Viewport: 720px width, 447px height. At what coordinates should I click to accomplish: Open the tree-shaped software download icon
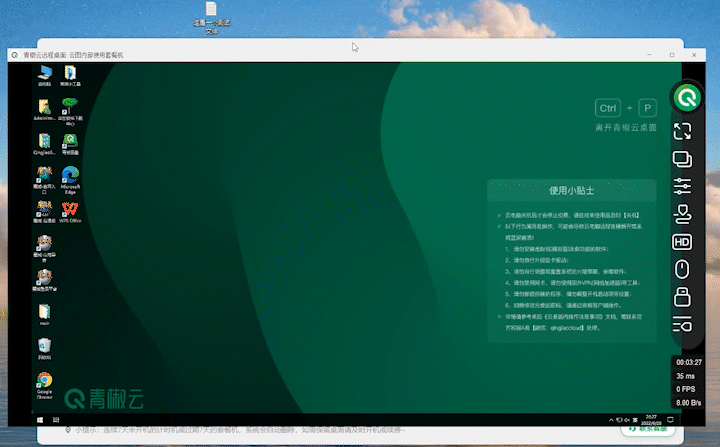[70, 111]
